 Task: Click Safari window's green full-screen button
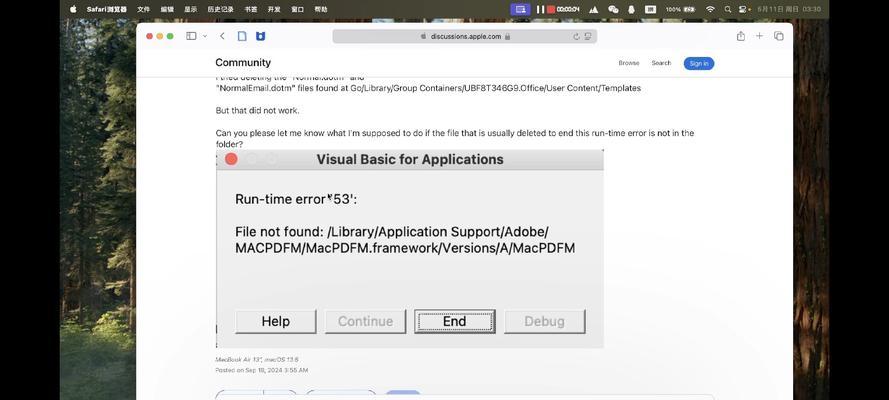point(170,36)
